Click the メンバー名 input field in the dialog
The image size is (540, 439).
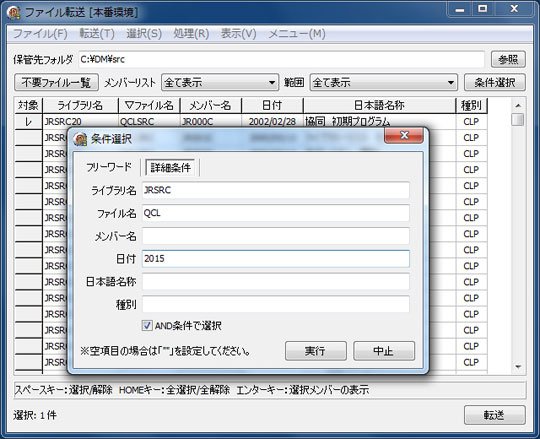[x=276, y=236]
